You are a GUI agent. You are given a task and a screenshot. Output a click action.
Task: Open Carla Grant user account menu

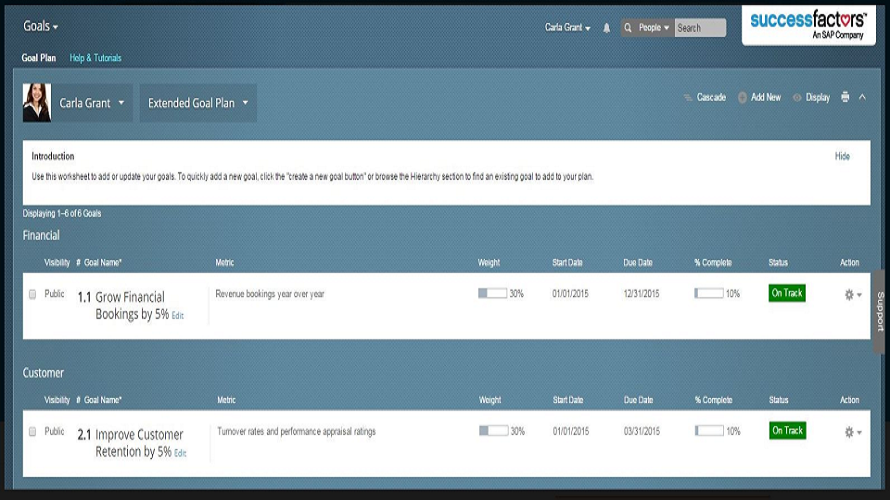click(x=567, y=28)
